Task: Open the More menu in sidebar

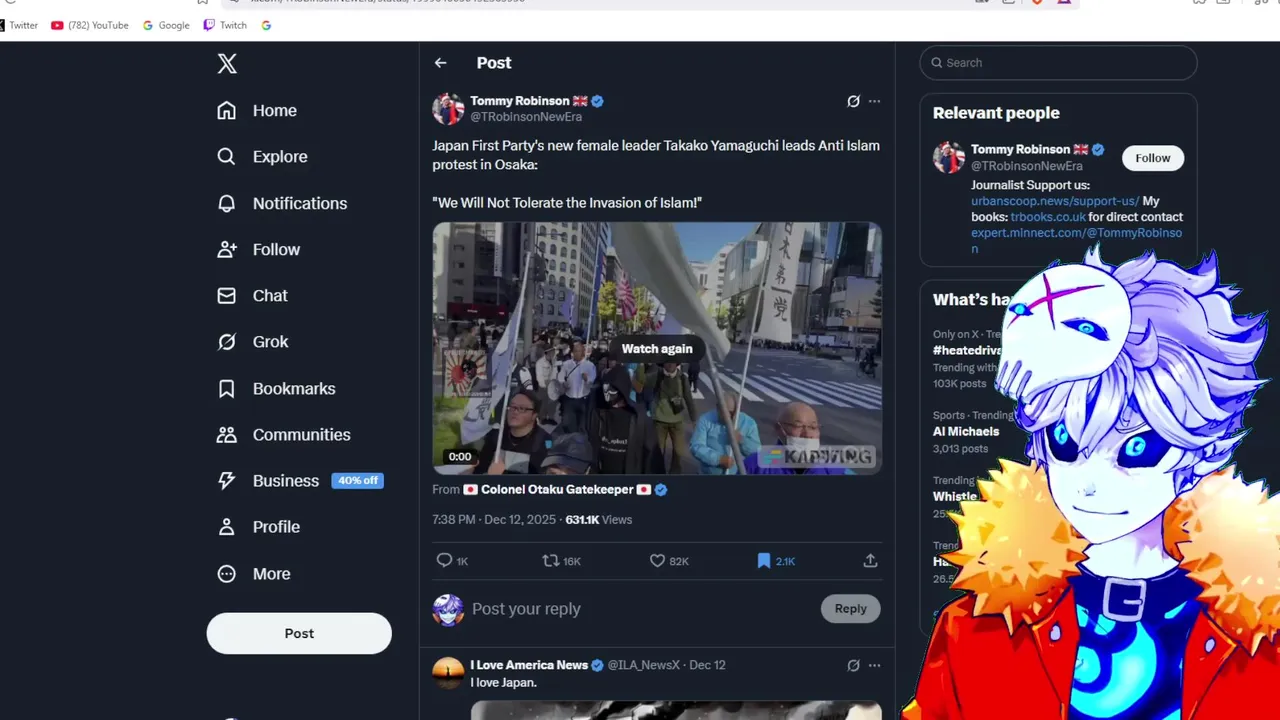Action: click(x=254, y=573)
